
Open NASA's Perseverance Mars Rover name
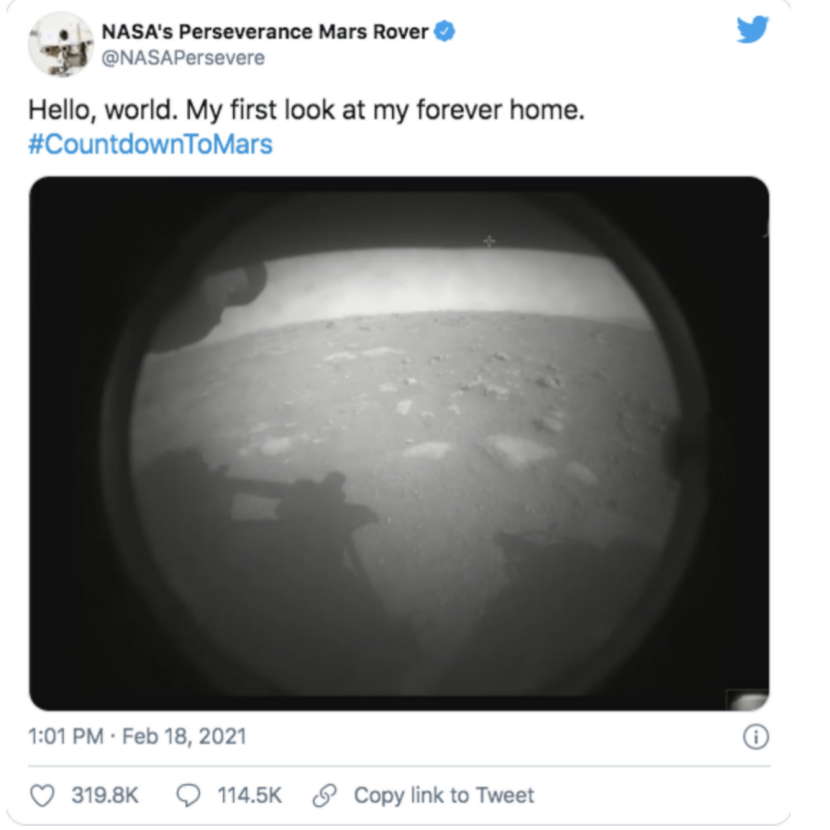[x=265, y=32]
